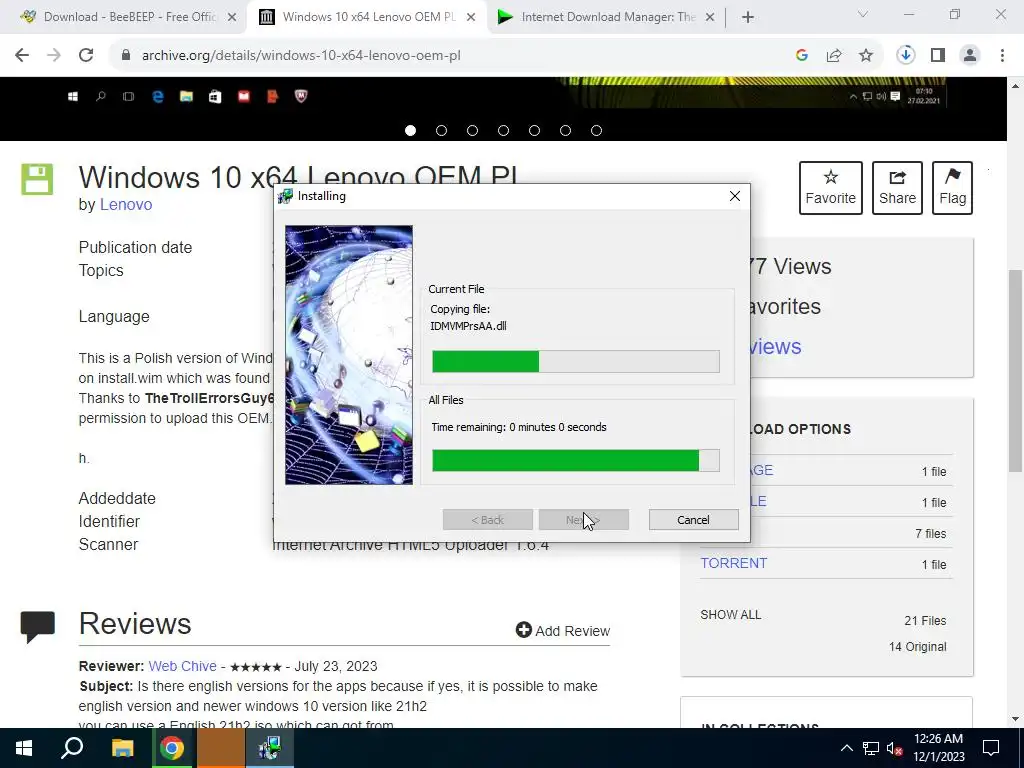Click green floppy software icon

tap(37, 180)
